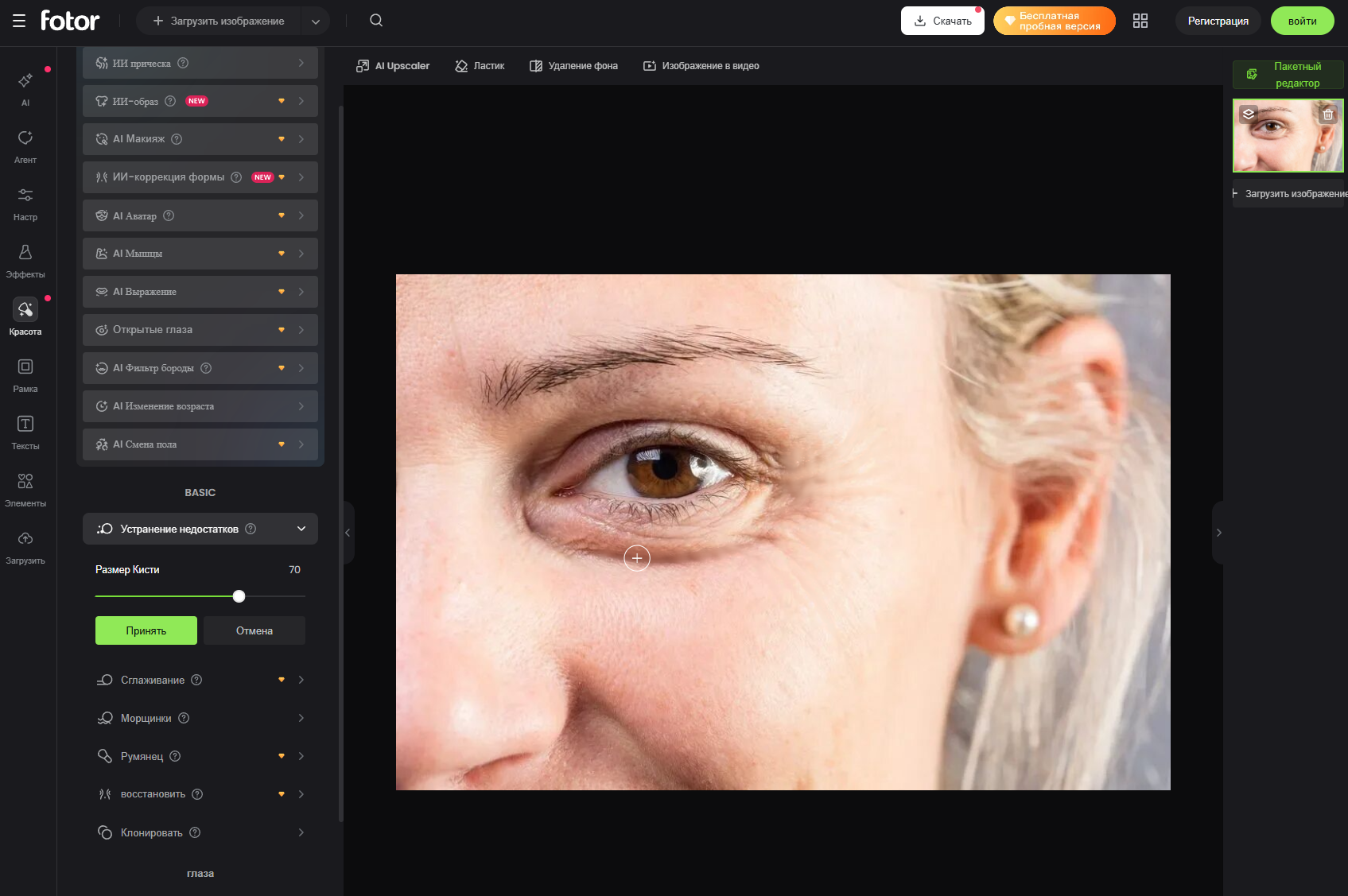The height and width of the screenshot is (896, 1348).
Task: Open the hamburger main menu
Action: (x=19, y=21)
